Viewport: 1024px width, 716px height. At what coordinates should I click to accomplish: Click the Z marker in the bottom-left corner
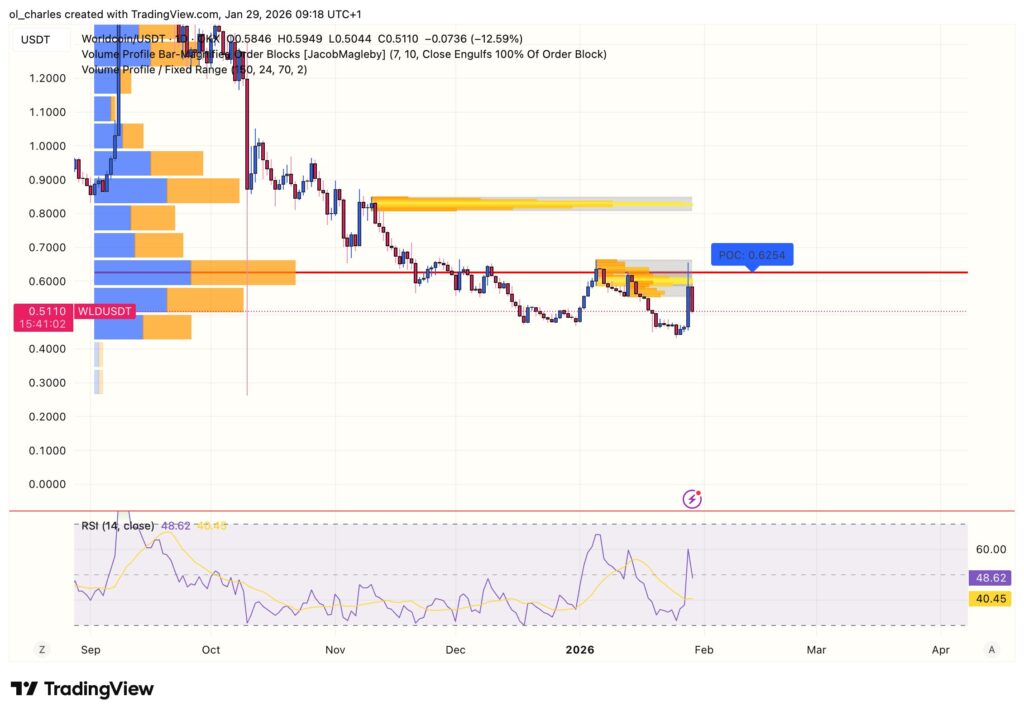42,649
